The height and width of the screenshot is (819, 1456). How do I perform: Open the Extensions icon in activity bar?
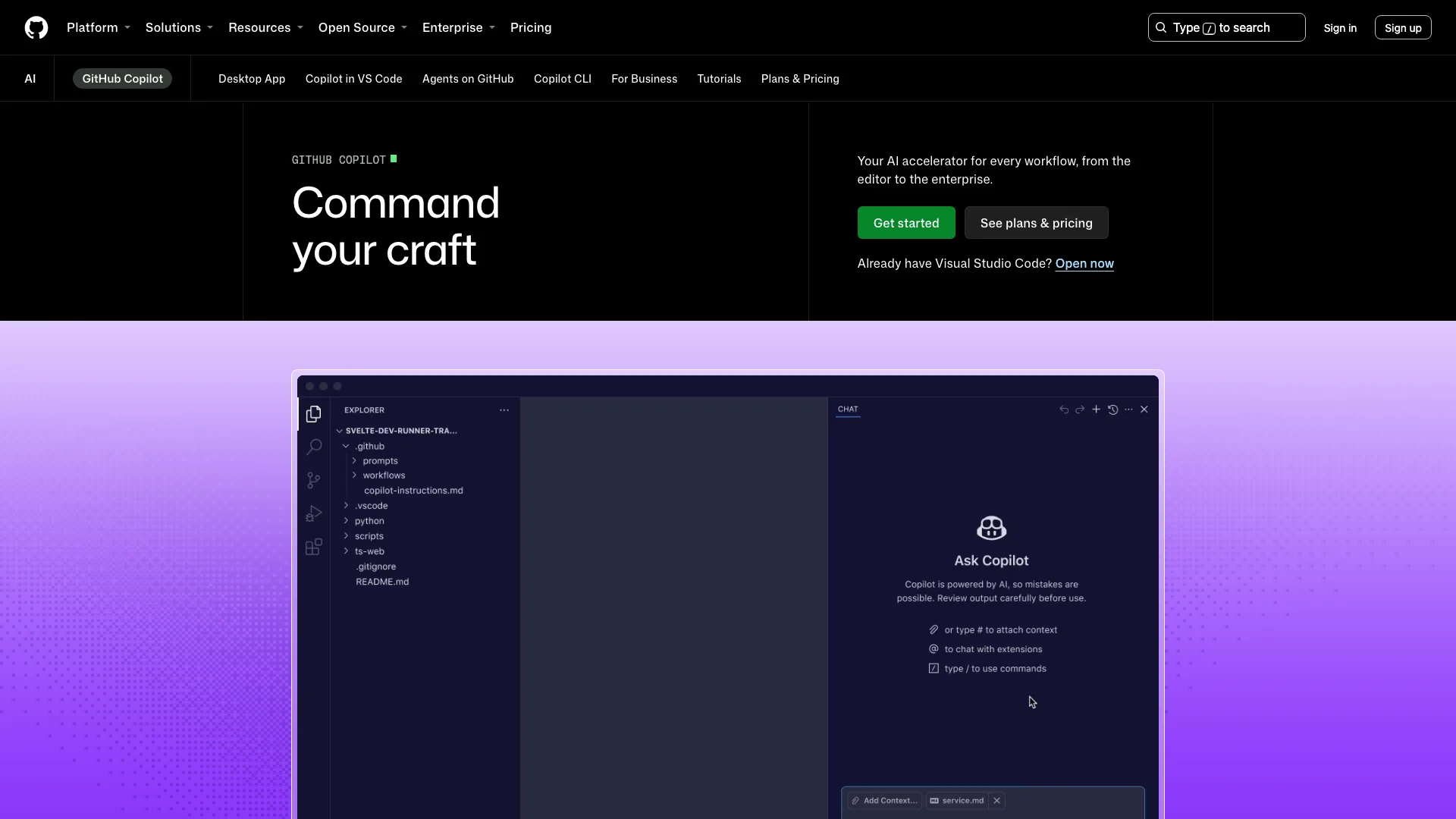coord(314,547)
